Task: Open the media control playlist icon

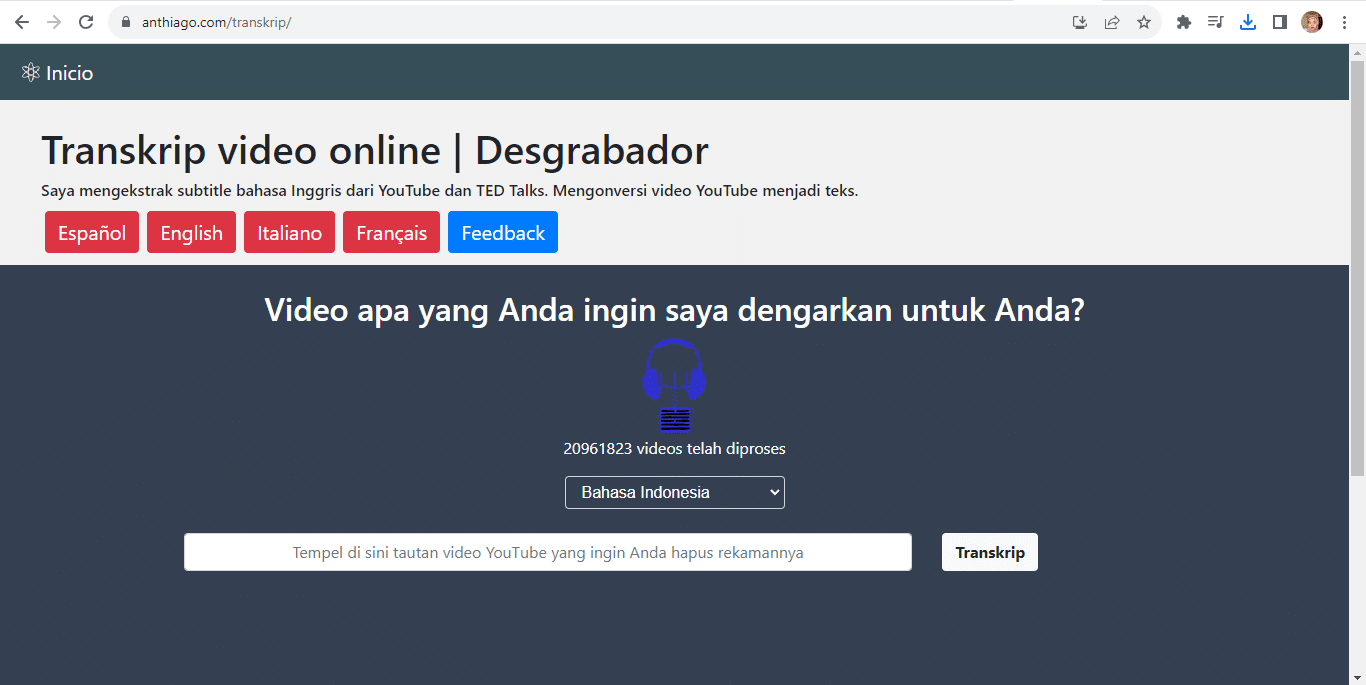Action: [1215, 22]
